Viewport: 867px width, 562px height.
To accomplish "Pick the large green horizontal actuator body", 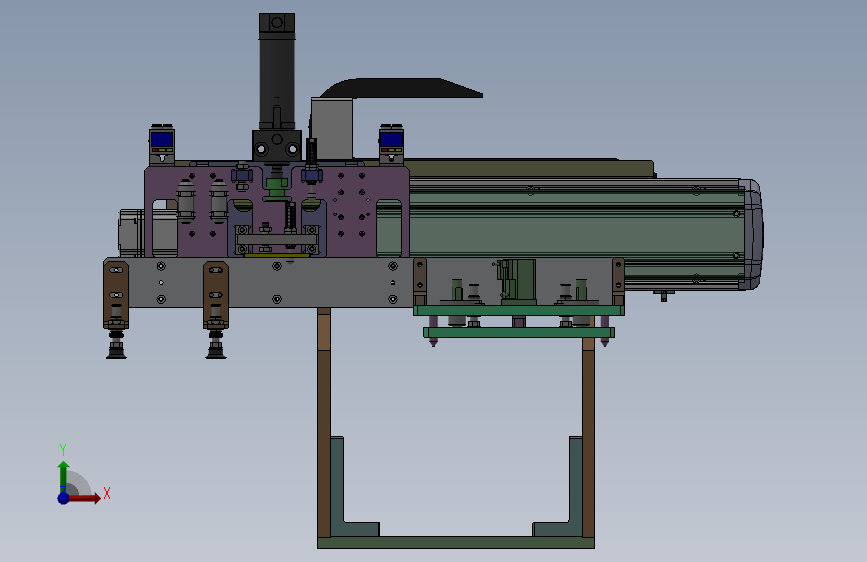I will pyautogui.click(x=575, y=232).
